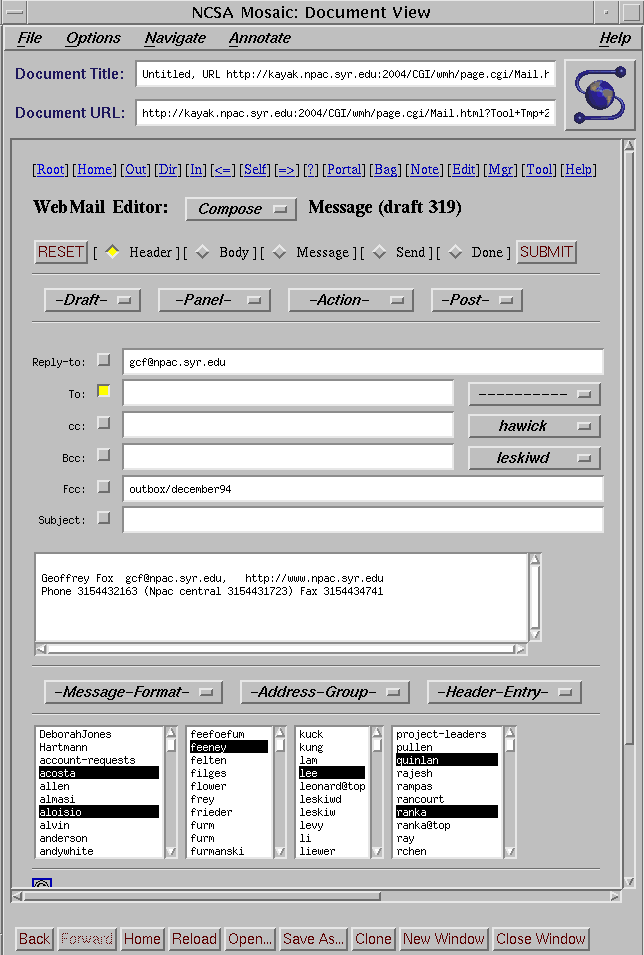The width and height of the screenshot is (644, 955).
Task: Open the Compose dropdown
Action: click(x=241, y=209)
